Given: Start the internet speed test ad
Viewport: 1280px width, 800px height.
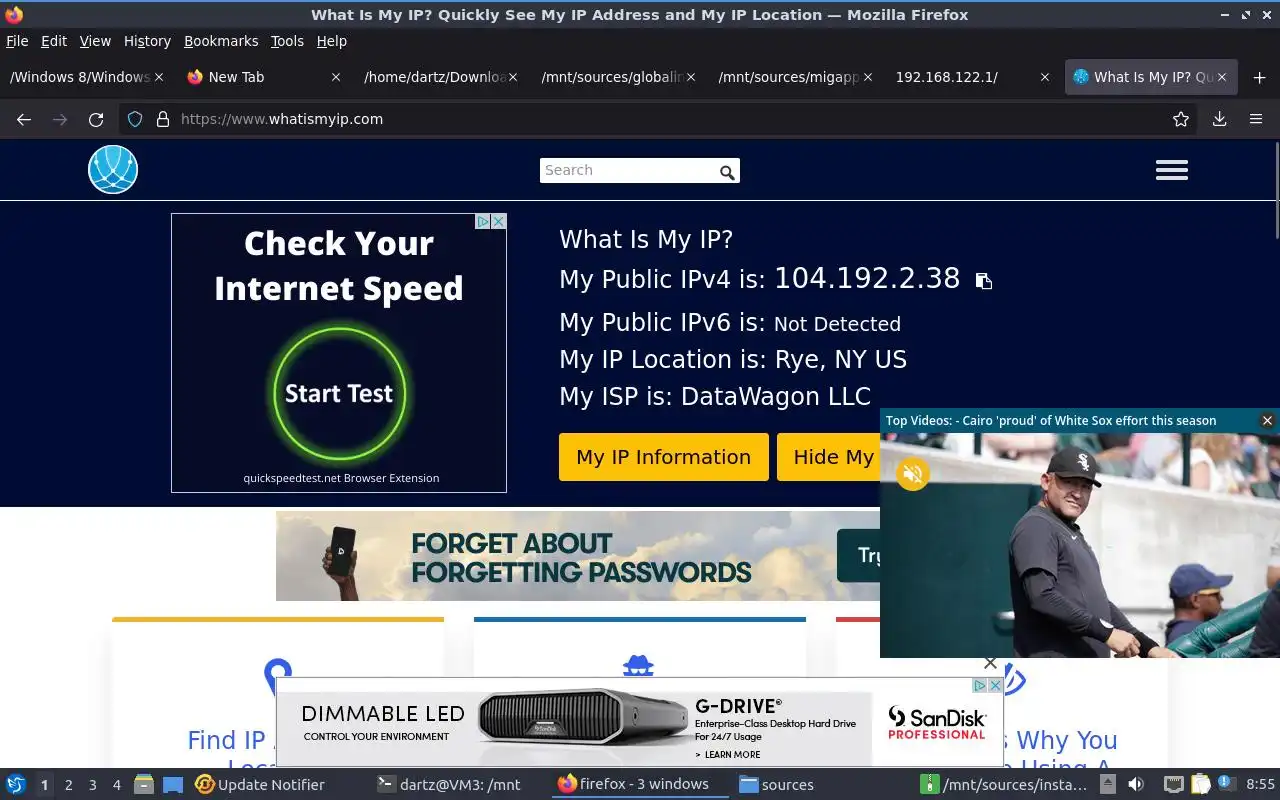Looking at the screenshot, I should pyautogui.click(x=339, y=393).
